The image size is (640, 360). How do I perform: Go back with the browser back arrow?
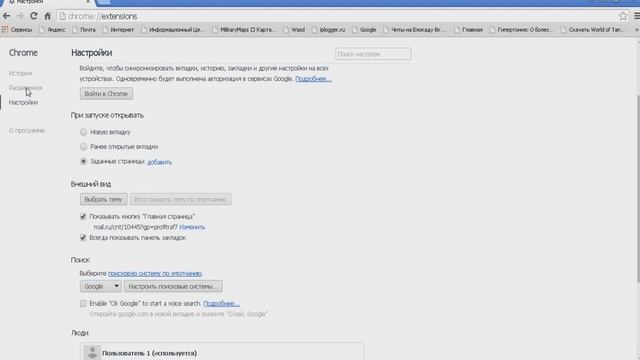click(6, 16)
